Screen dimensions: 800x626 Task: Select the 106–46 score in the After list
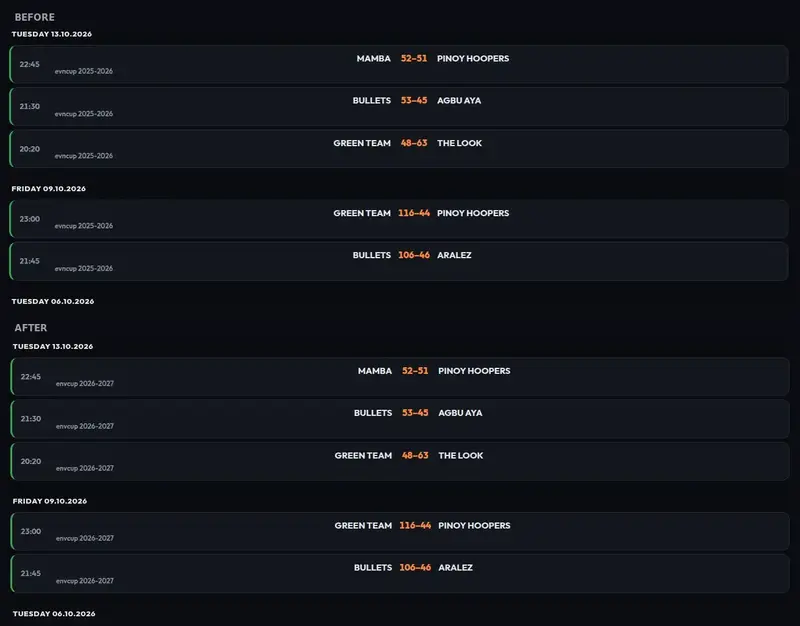coord(415,567)
